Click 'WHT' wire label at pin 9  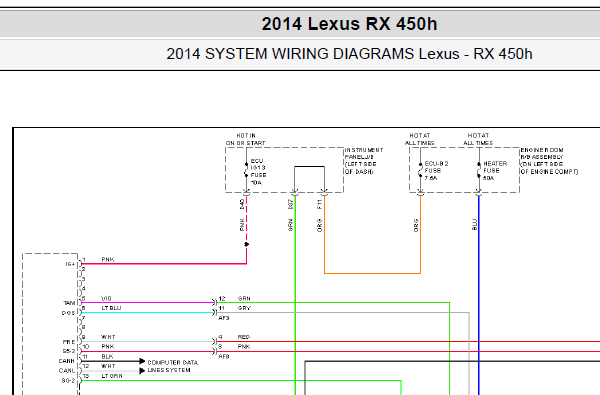(108, 337)
